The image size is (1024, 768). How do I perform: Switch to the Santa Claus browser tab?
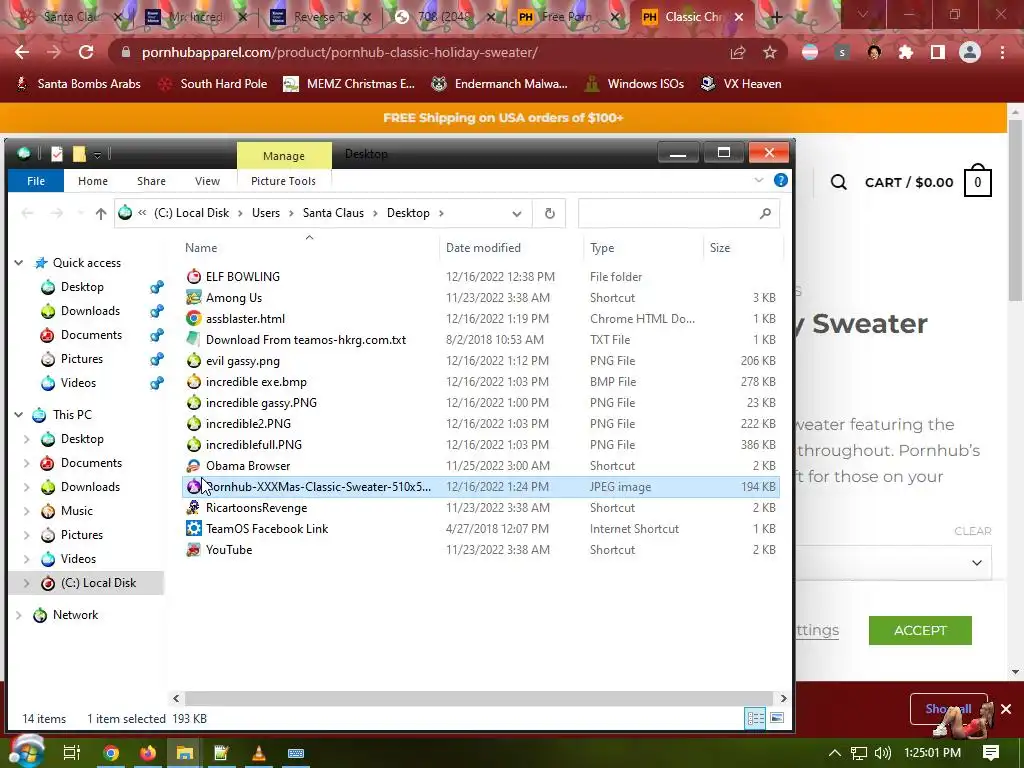[x=69, y=17]
